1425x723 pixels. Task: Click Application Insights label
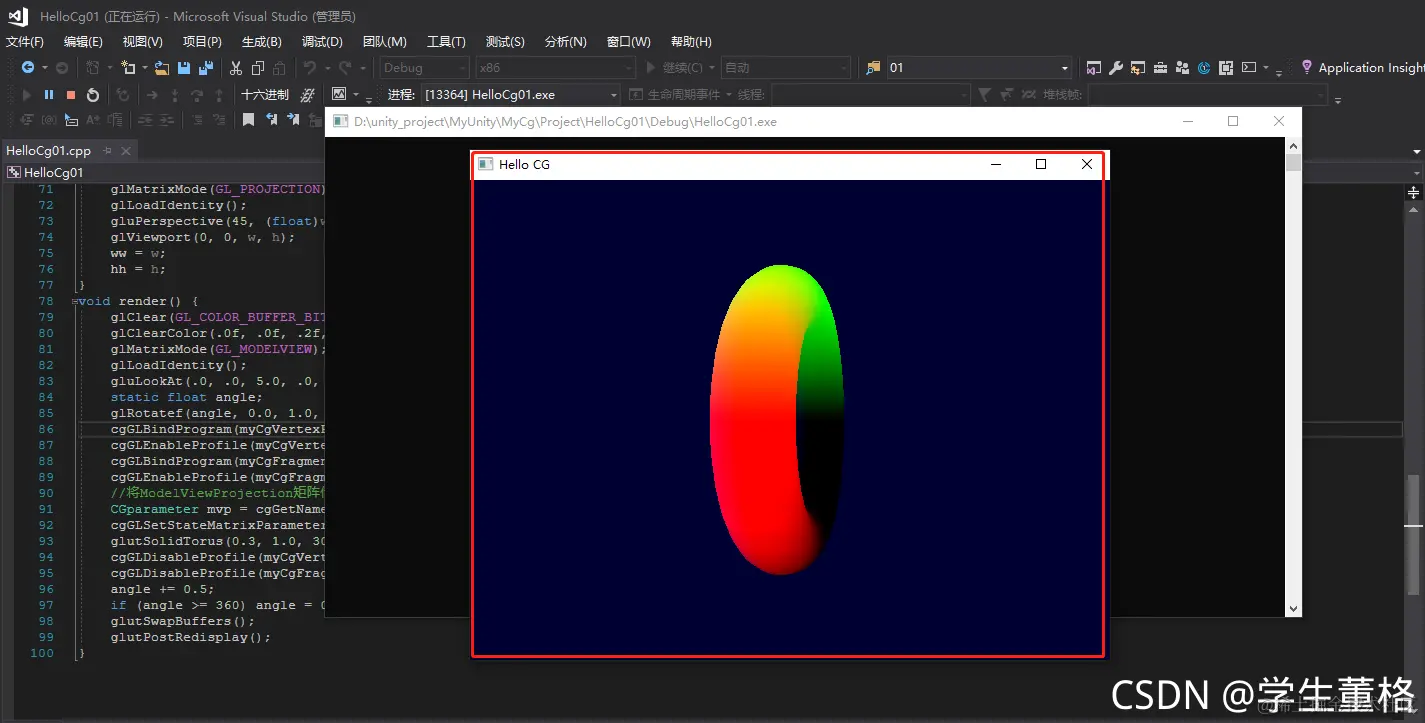pos(1371,68)
